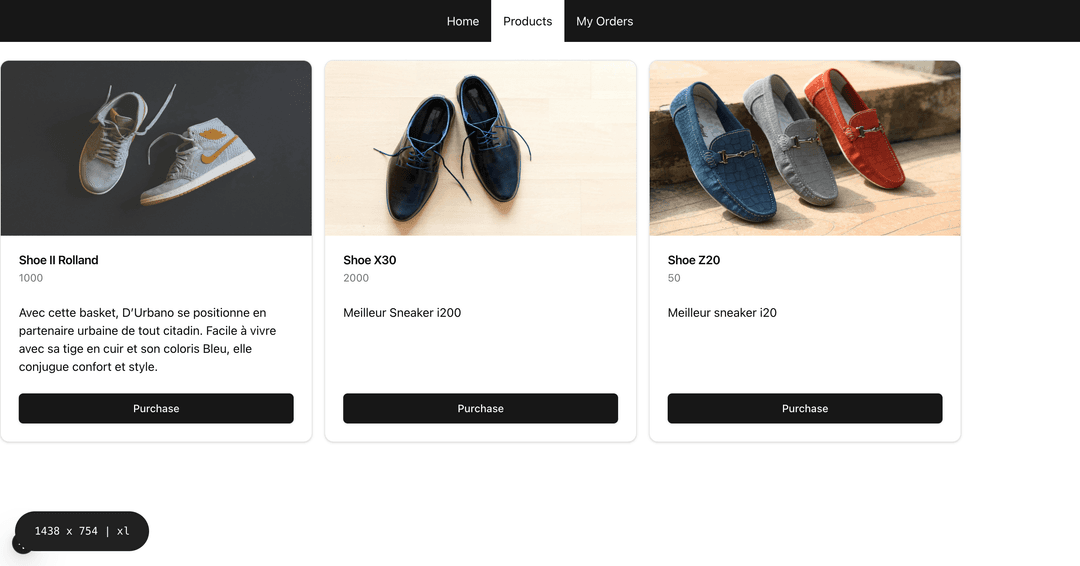The width and height of the screenshot is (1080, 566).
Task: Select the Products tab
Action: [x=528, y=21]
